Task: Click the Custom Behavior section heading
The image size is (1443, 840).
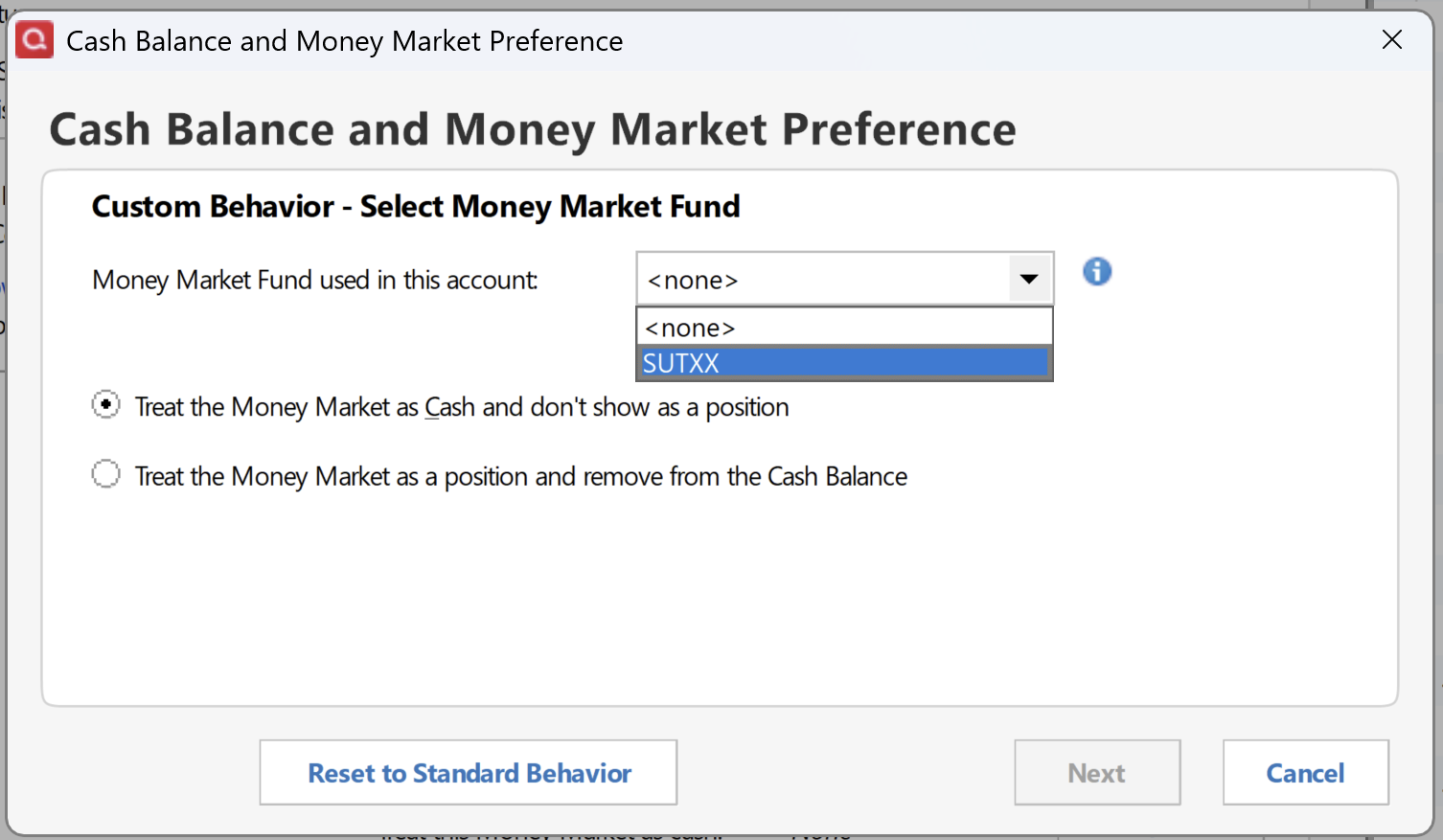Action: [x=416, y=207]
